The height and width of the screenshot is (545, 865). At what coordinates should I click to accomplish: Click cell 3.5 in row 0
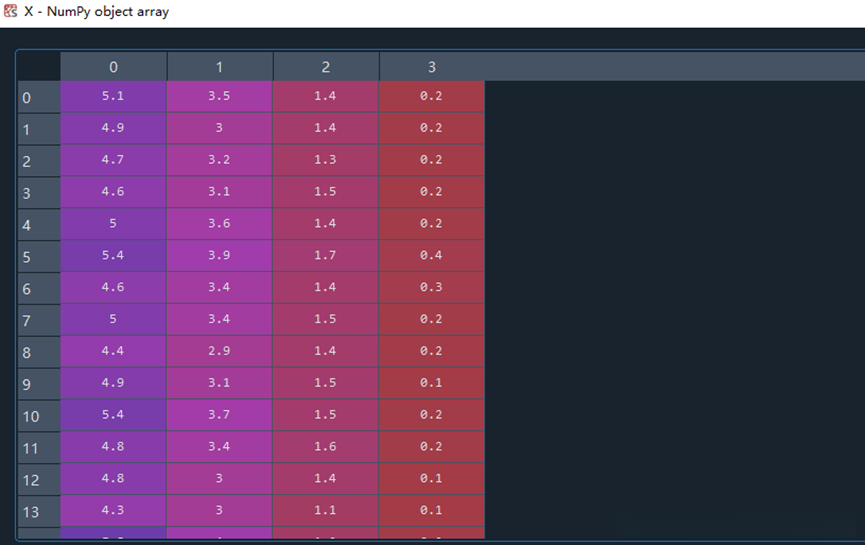click(x=220, y=97)
